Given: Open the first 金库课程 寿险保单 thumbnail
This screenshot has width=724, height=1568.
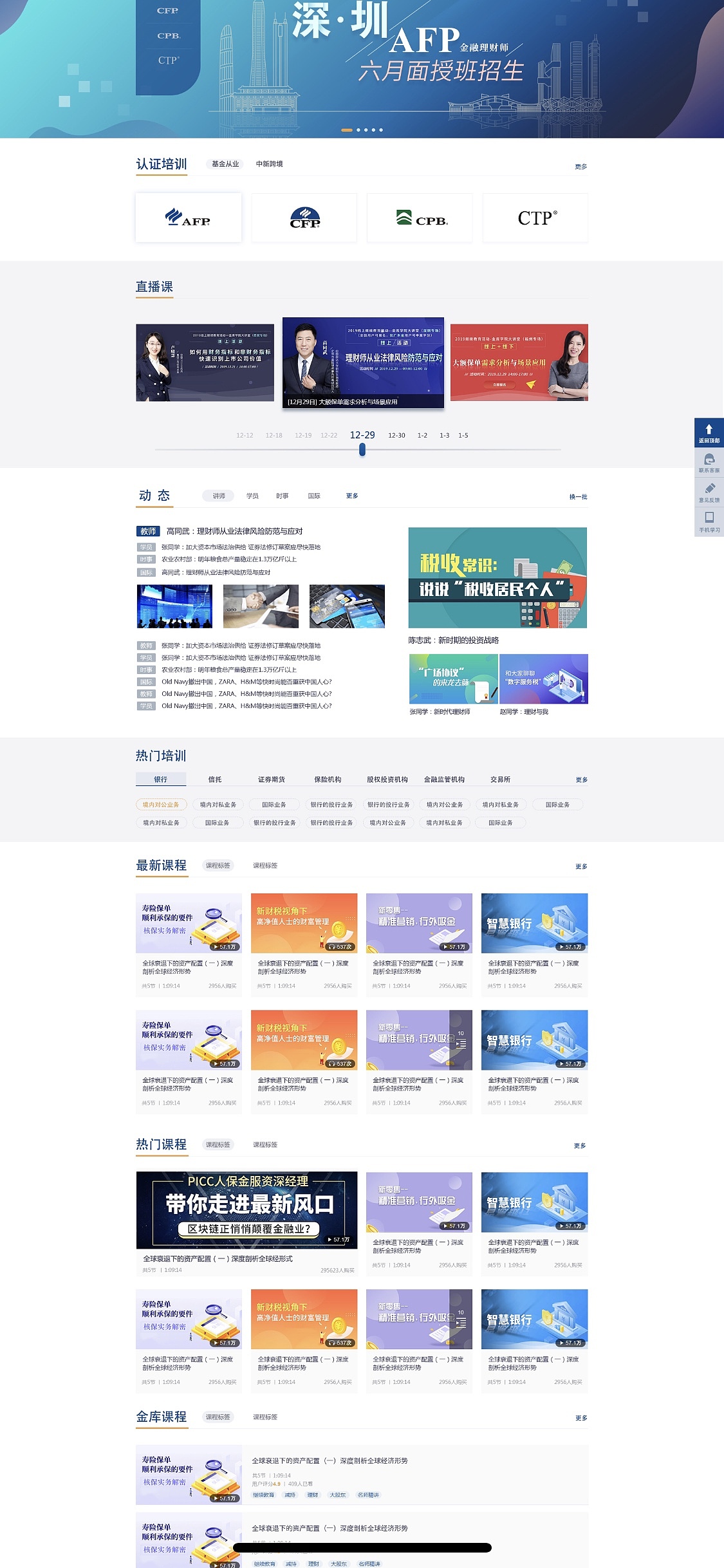Looking at the screenshot, I should (x=189, y=1475).
